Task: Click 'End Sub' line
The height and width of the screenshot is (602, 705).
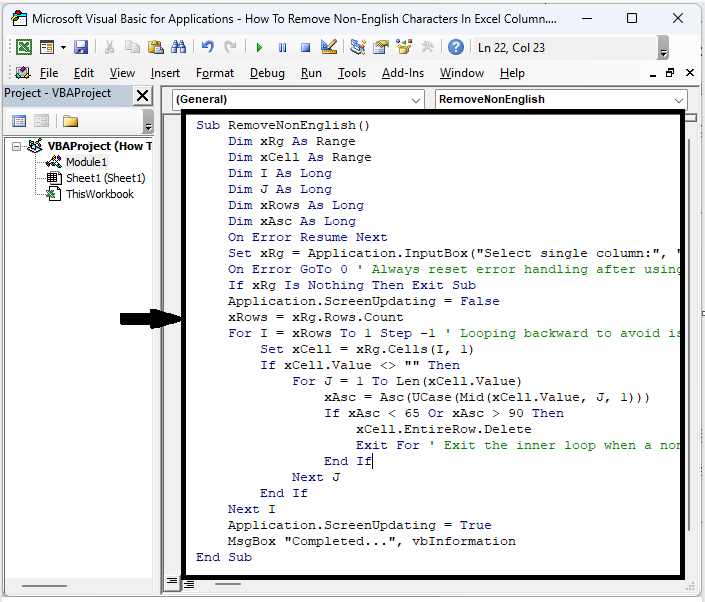Action: (223, 557)
